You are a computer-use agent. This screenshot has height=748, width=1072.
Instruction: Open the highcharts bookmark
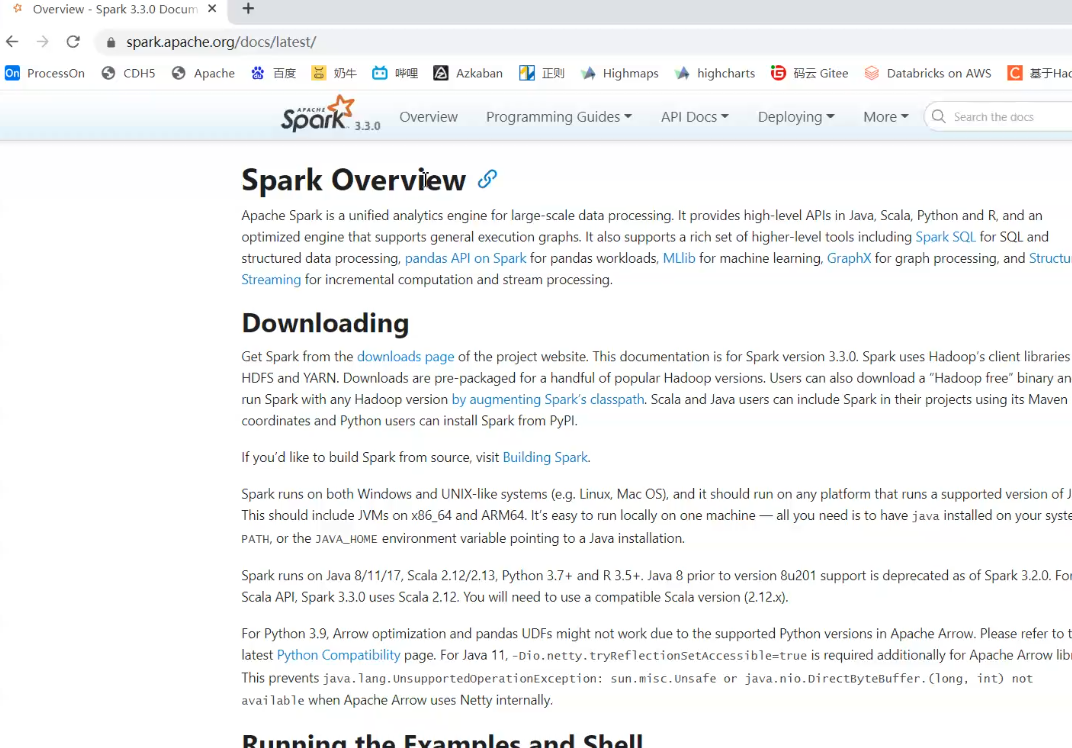(x=714, y=73)
